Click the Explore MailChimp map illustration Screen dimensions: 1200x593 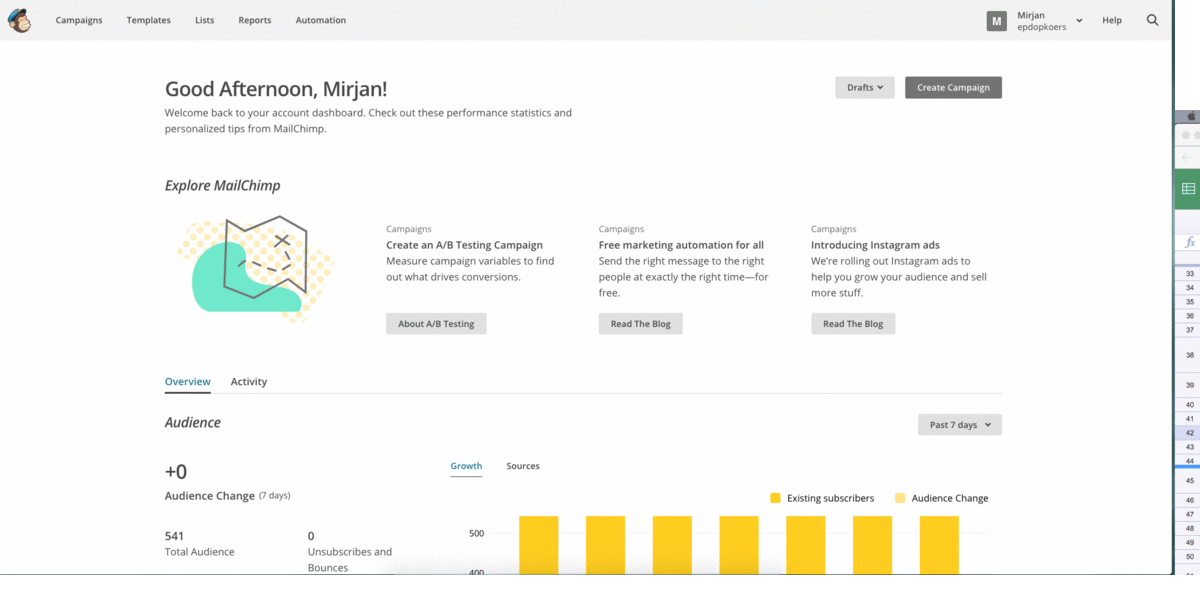(x=255, y=268)
